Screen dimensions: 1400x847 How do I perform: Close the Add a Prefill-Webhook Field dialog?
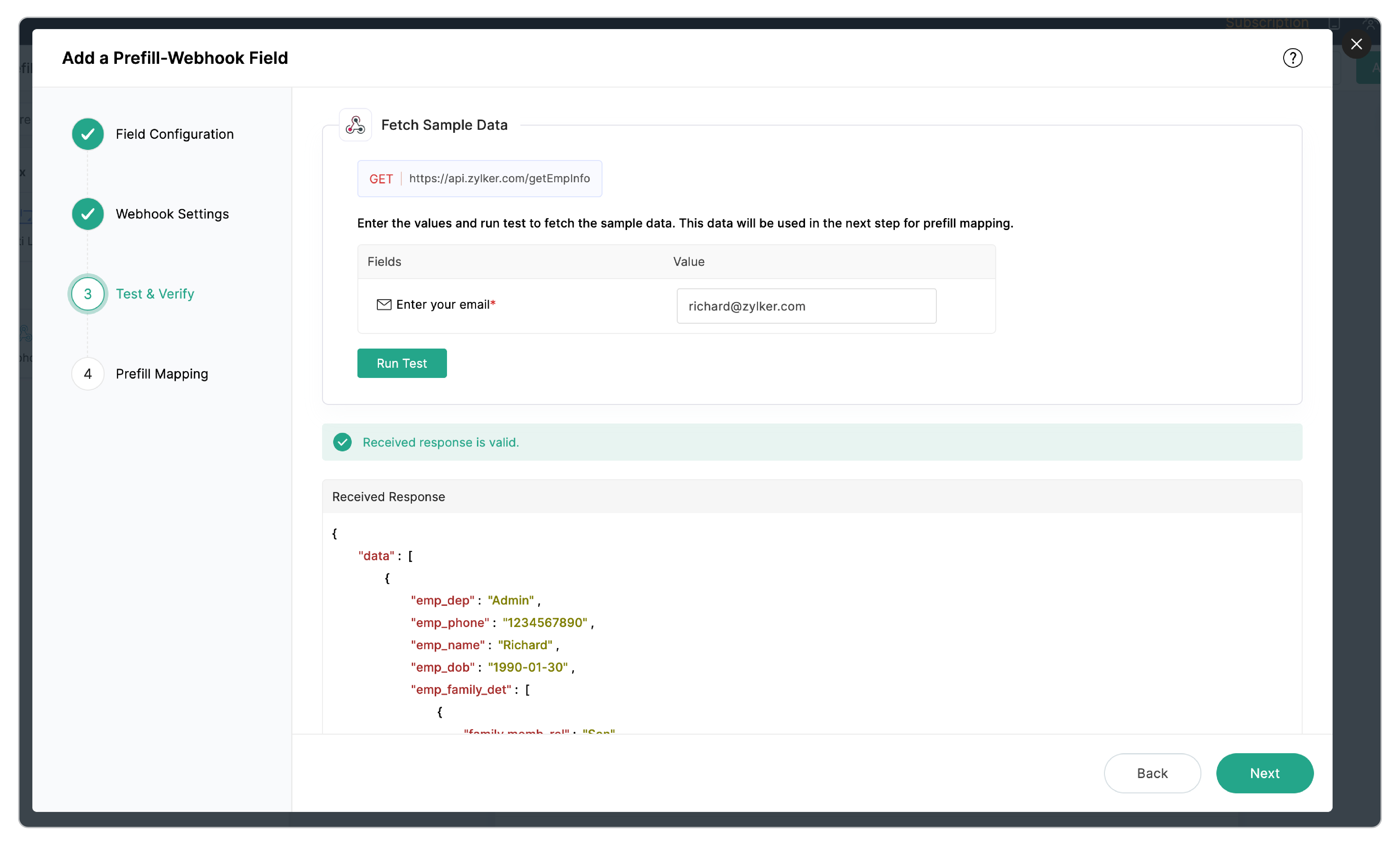1357,44
